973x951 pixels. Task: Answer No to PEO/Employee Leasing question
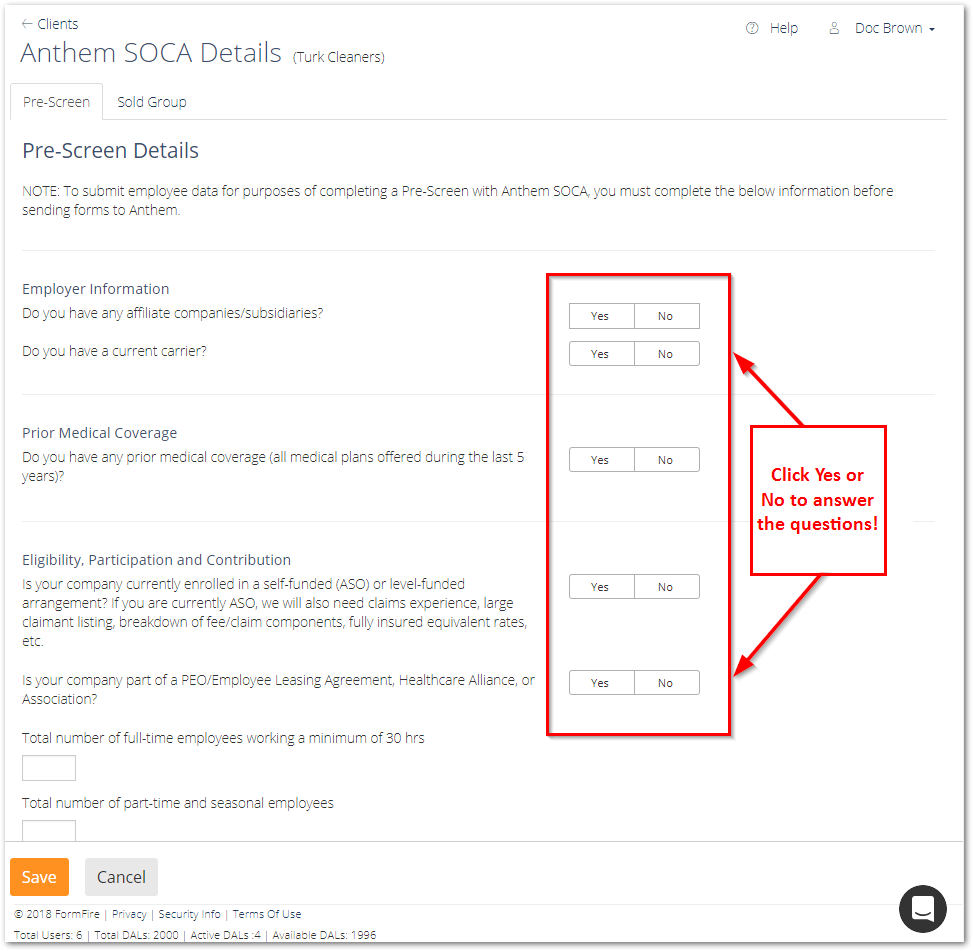point(666,683)
